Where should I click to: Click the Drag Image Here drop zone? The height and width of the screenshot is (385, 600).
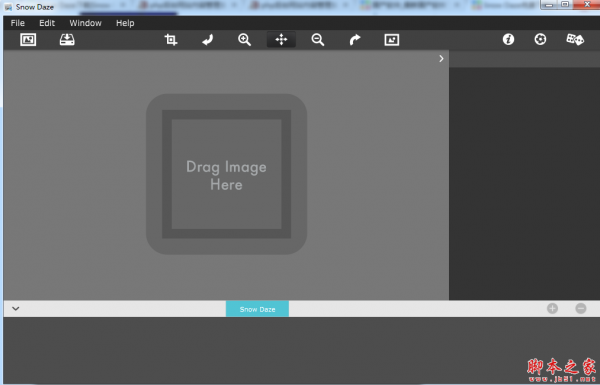click(226, 174)
